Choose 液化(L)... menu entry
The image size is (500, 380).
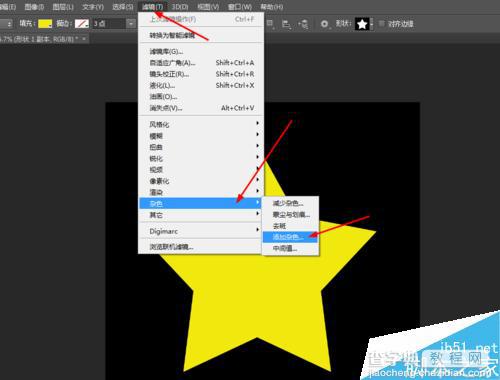point(201,85)
